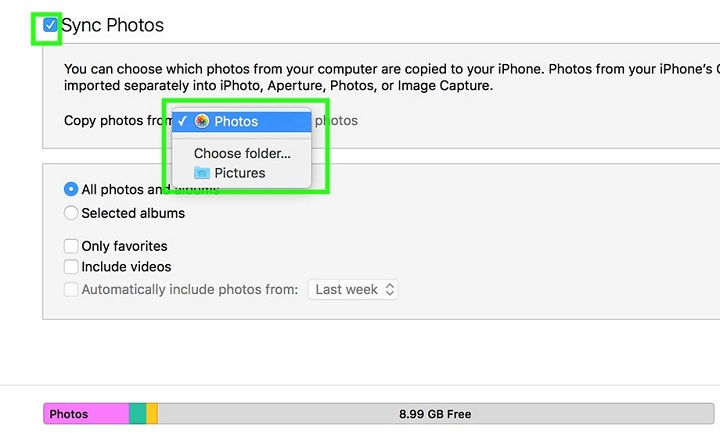Click the 8.99 GB Free storage area
720x433 pixels.
point(436,414)
